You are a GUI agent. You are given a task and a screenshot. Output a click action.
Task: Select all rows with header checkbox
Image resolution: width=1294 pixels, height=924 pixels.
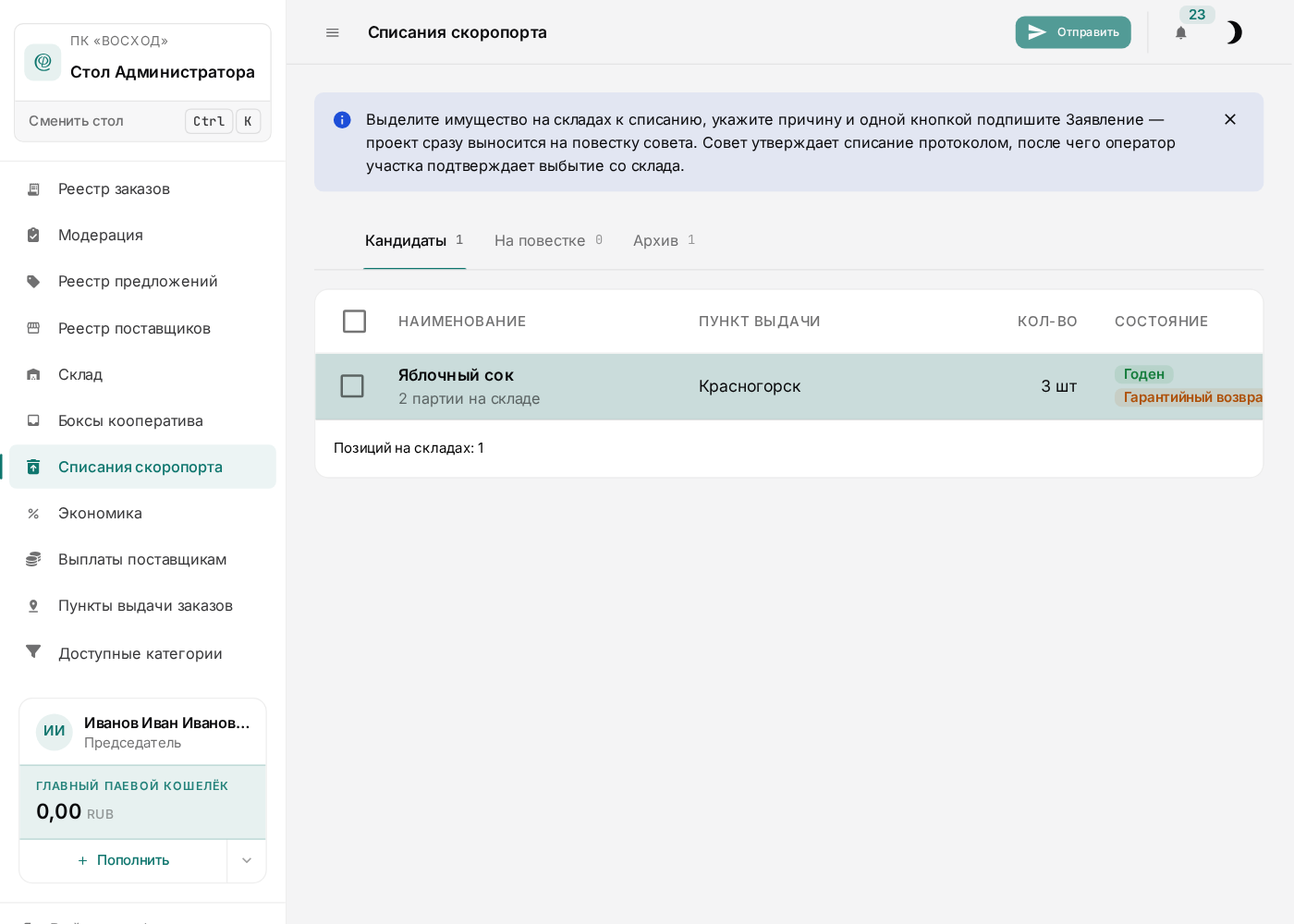(x=354, y=322)
